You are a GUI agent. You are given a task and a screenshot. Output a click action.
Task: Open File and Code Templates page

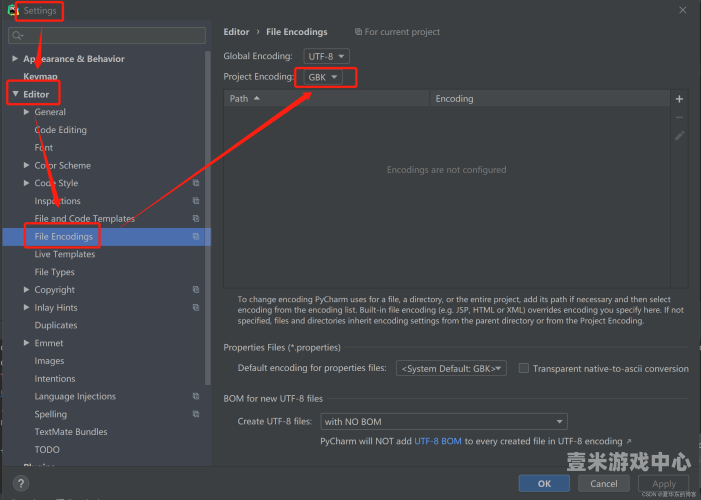(x=84, y=218)
